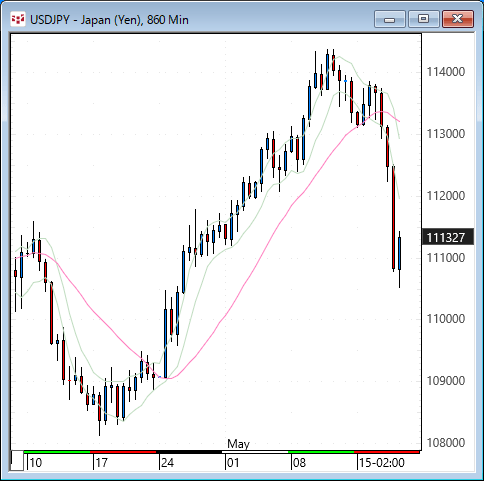Click the 15-02:00 time axis label
Screen dimensions: 484x481
[x=382, y=463]
